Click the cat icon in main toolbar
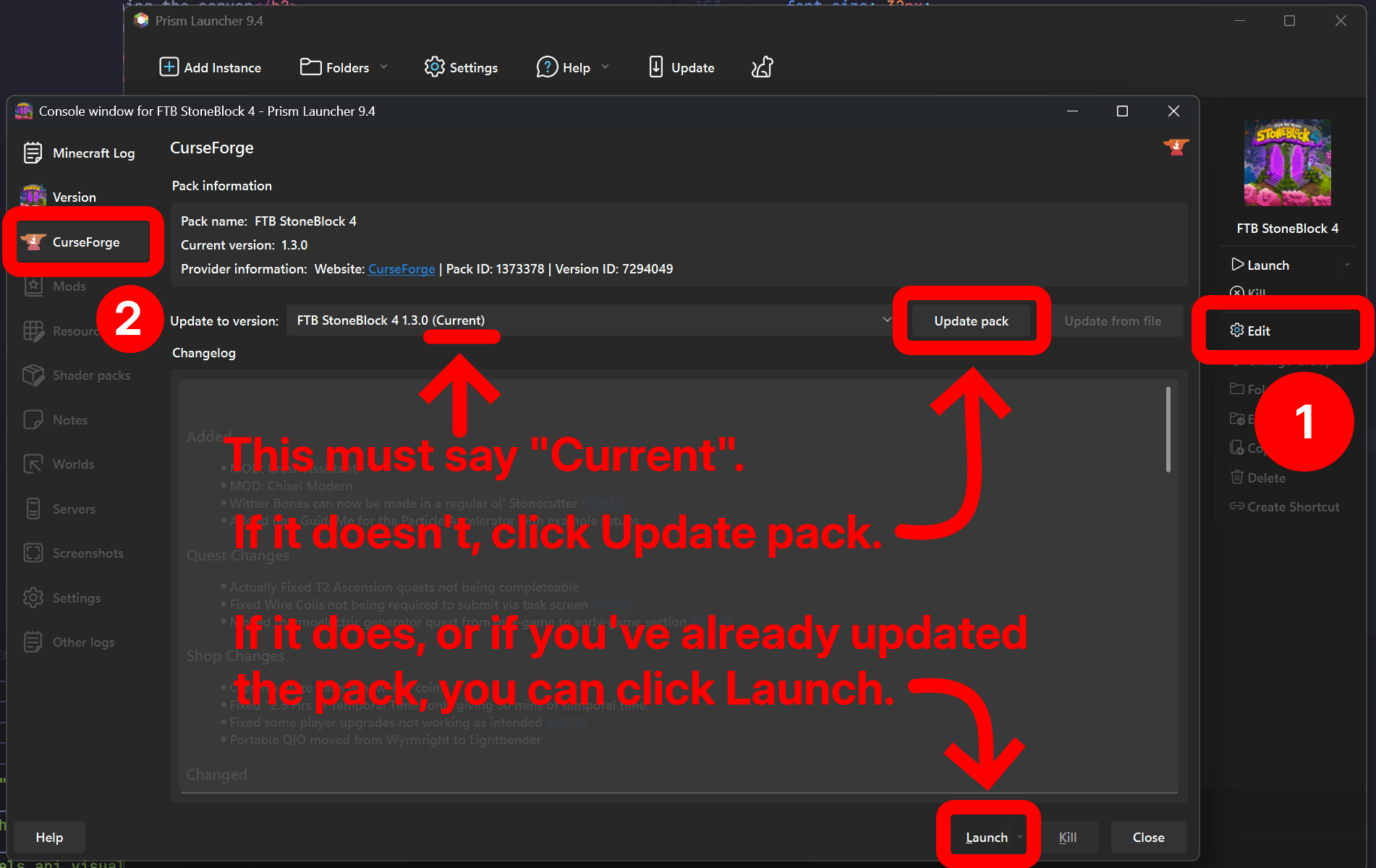 pyautogui.click(x=762, y=67)
